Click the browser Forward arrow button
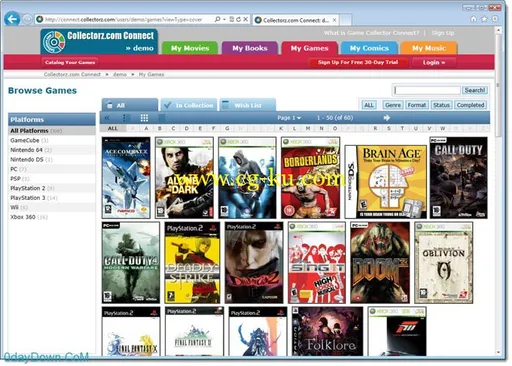The image size is (512, 366). 27,19
